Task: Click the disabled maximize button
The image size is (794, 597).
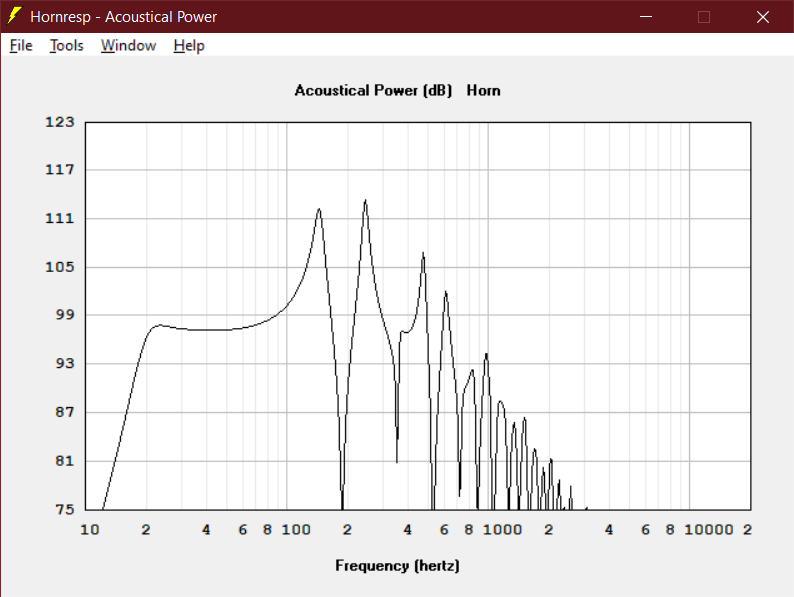Action: [704, 17]
